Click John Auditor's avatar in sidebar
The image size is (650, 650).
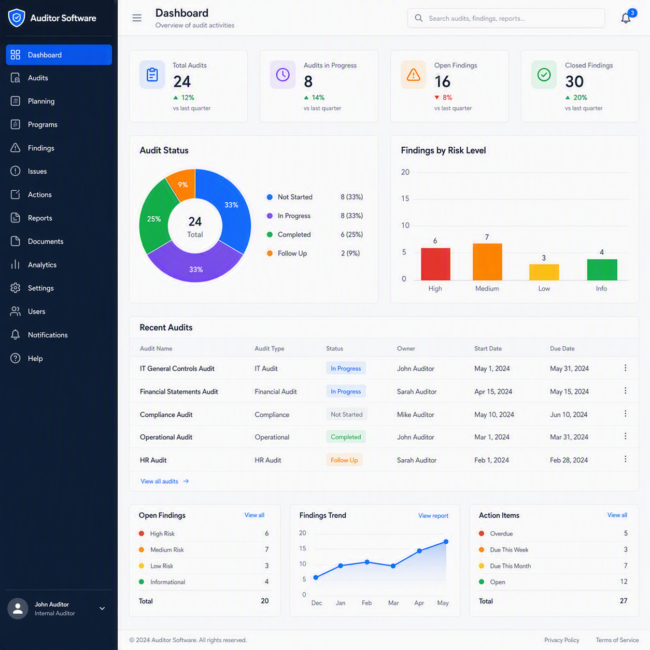pyautogui.click(x=18, y=609)
